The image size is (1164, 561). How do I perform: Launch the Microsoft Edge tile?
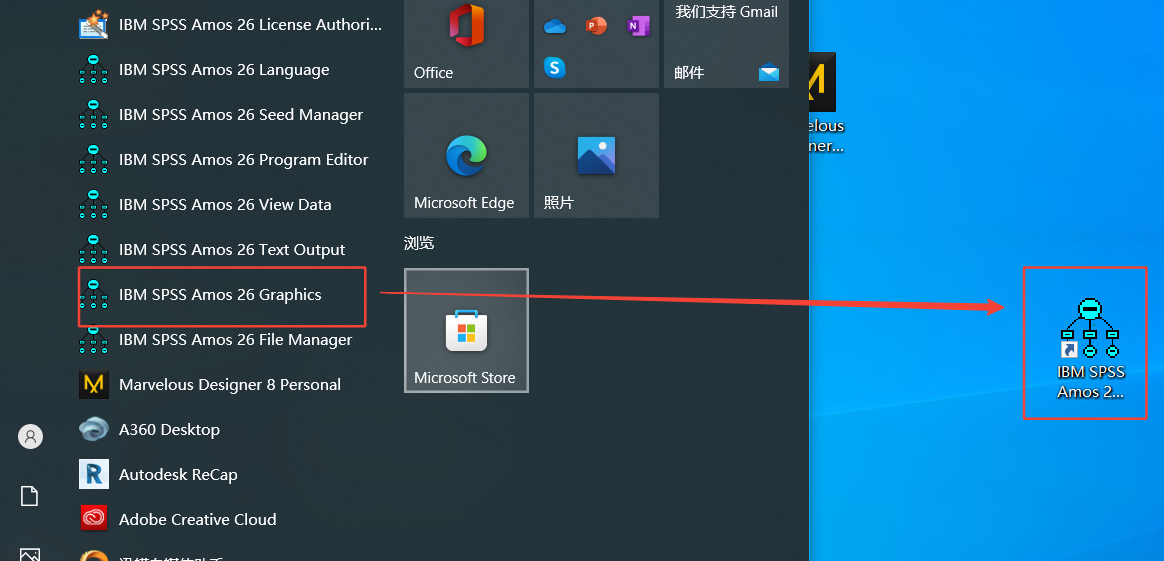pos(466,155)
